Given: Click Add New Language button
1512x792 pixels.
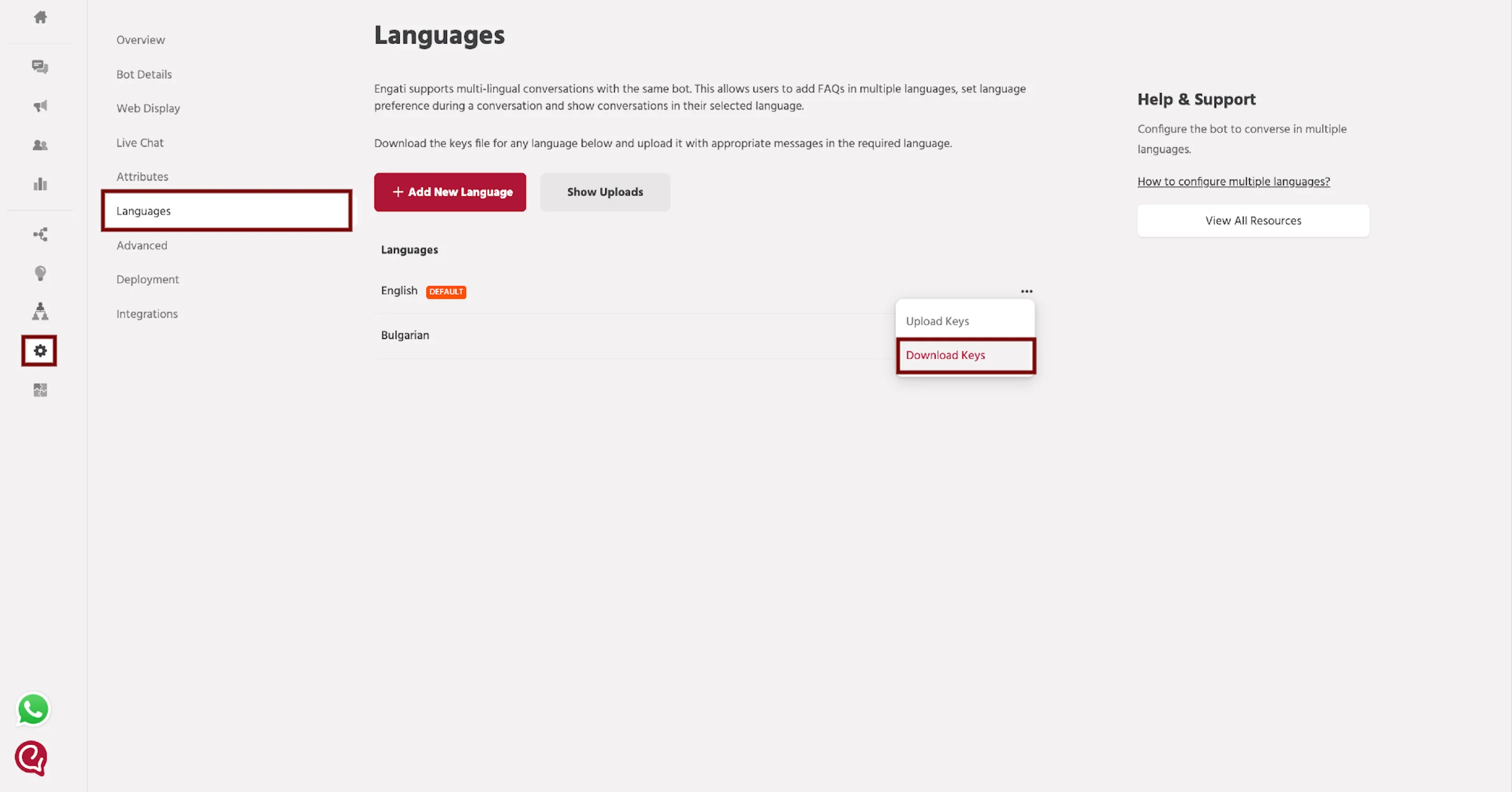Looking at the screenshot, I should tap(450, 192).
